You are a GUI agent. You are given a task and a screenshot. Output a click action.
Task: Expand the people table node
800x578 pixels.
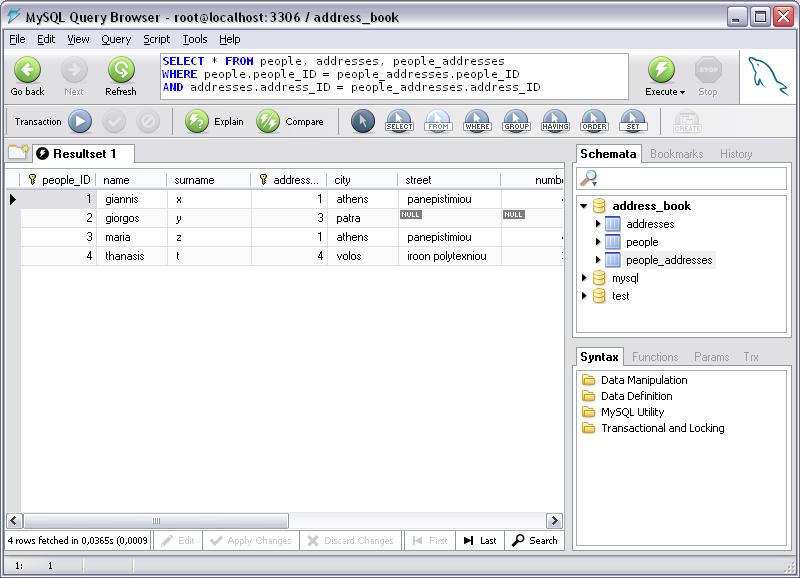597,242
